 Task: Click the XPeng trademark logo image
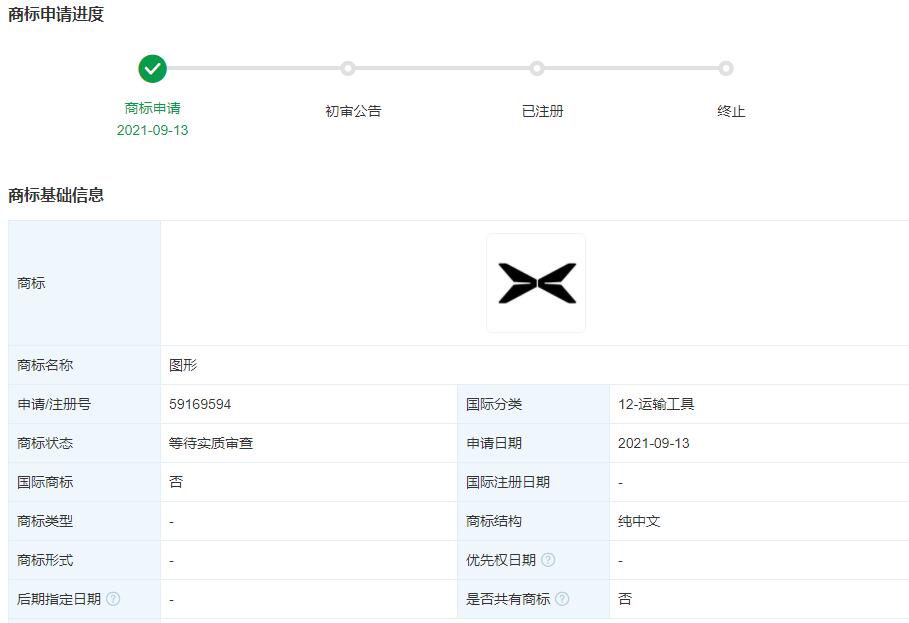[536, 283]
